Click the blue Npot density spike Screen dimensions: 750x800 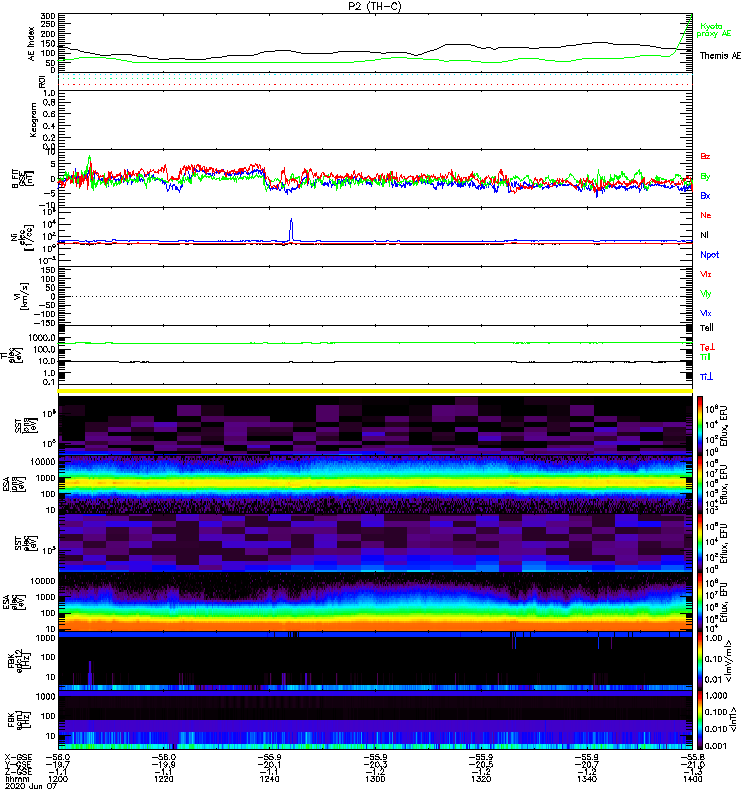[x=291, y=230]
